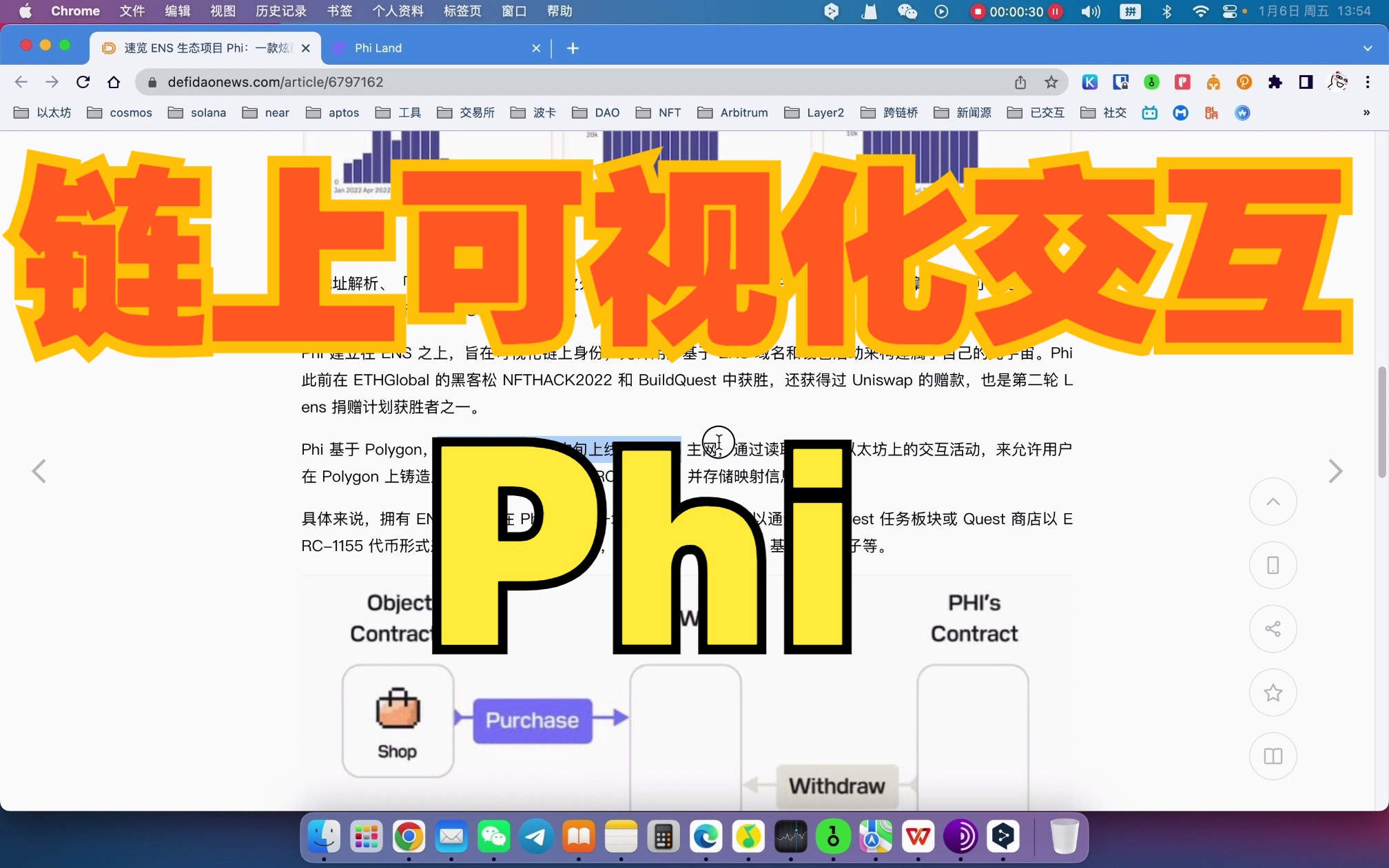
Task: Open Control Center in menu bar
Action: pyautogui.click(x=1230, y=11)
